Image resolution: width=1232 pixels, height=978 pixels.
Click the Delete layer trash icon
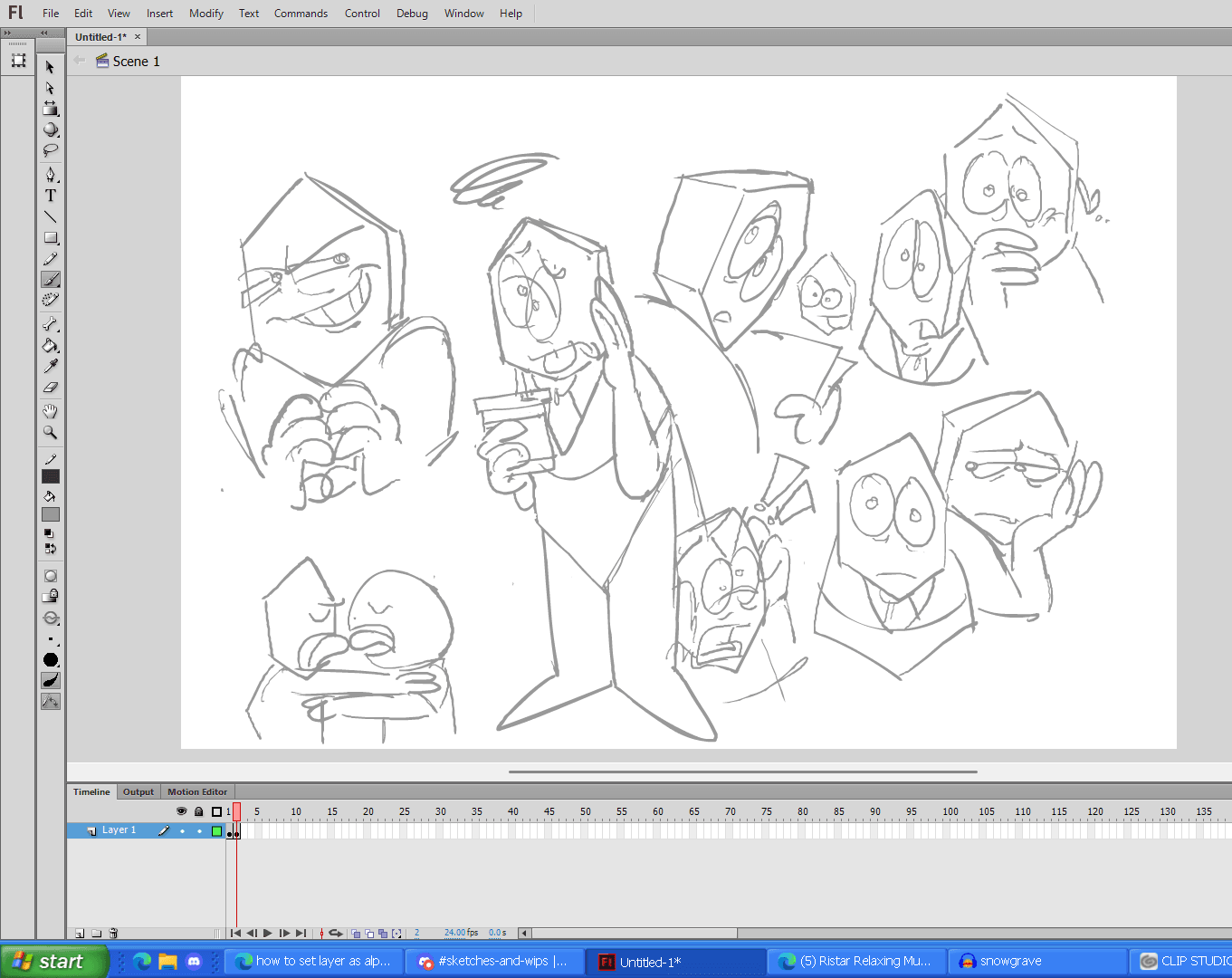(x=113, y=933)
